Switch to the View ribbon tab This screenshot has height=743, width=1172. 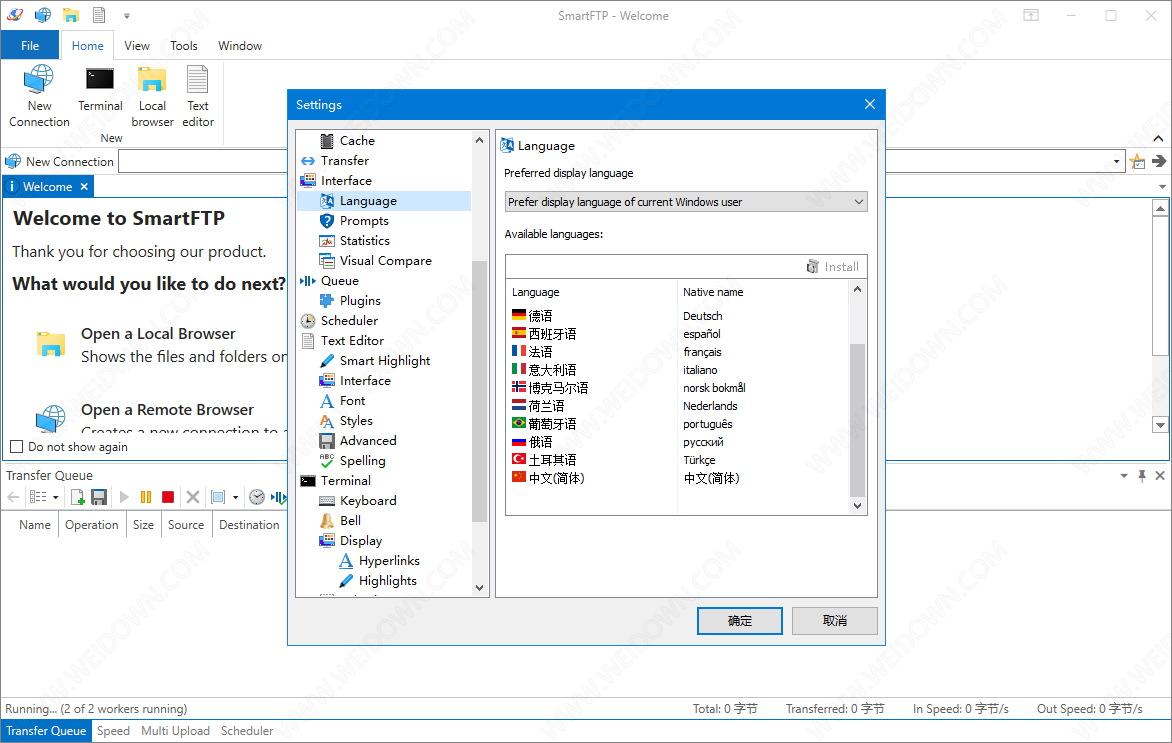[x=137, y=46]
